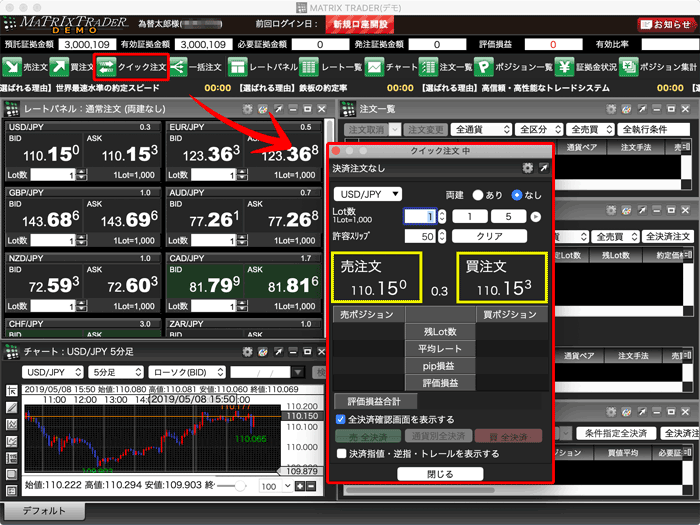Viewport: 700px width, 525px height.
Task: Click chart zoom slider handle
Action: pyautogui.click(x=240, y=485)
